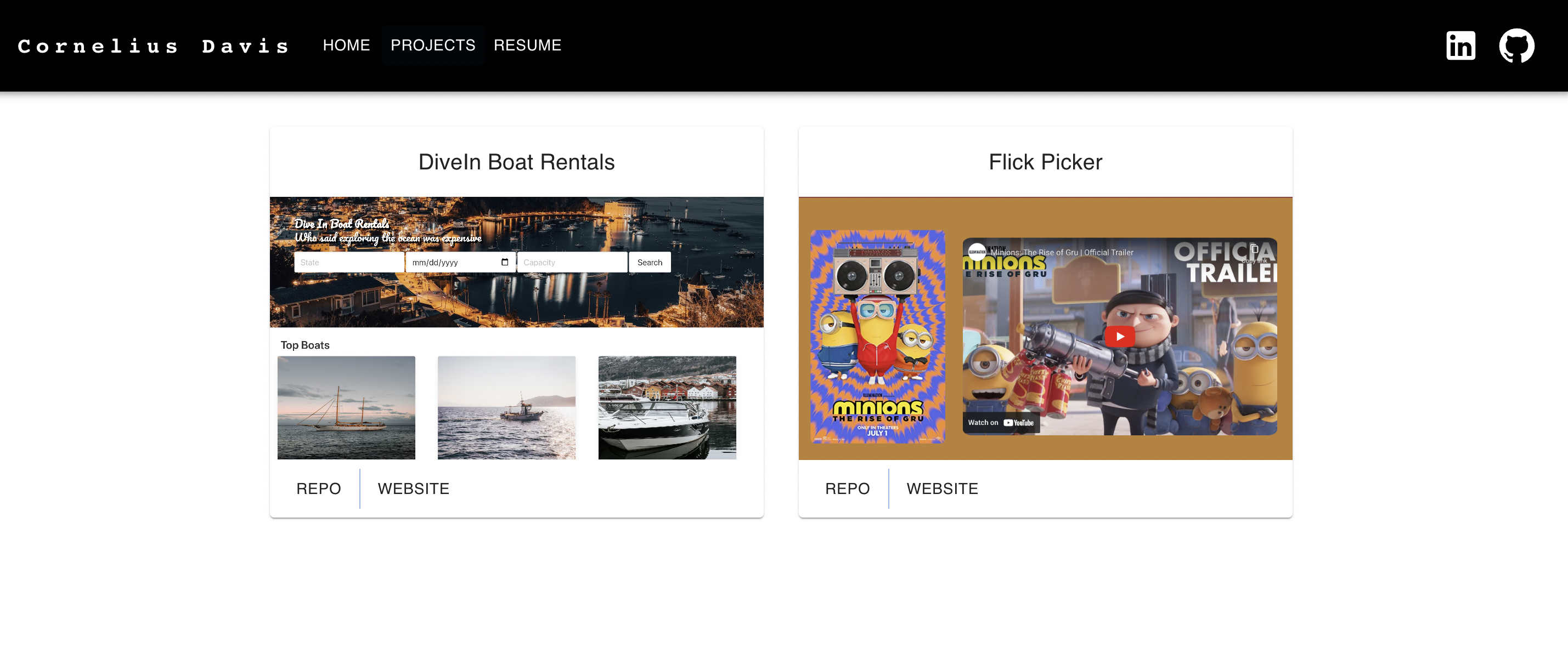
Task: Click the Search button in boat preview
Action: 650,262
